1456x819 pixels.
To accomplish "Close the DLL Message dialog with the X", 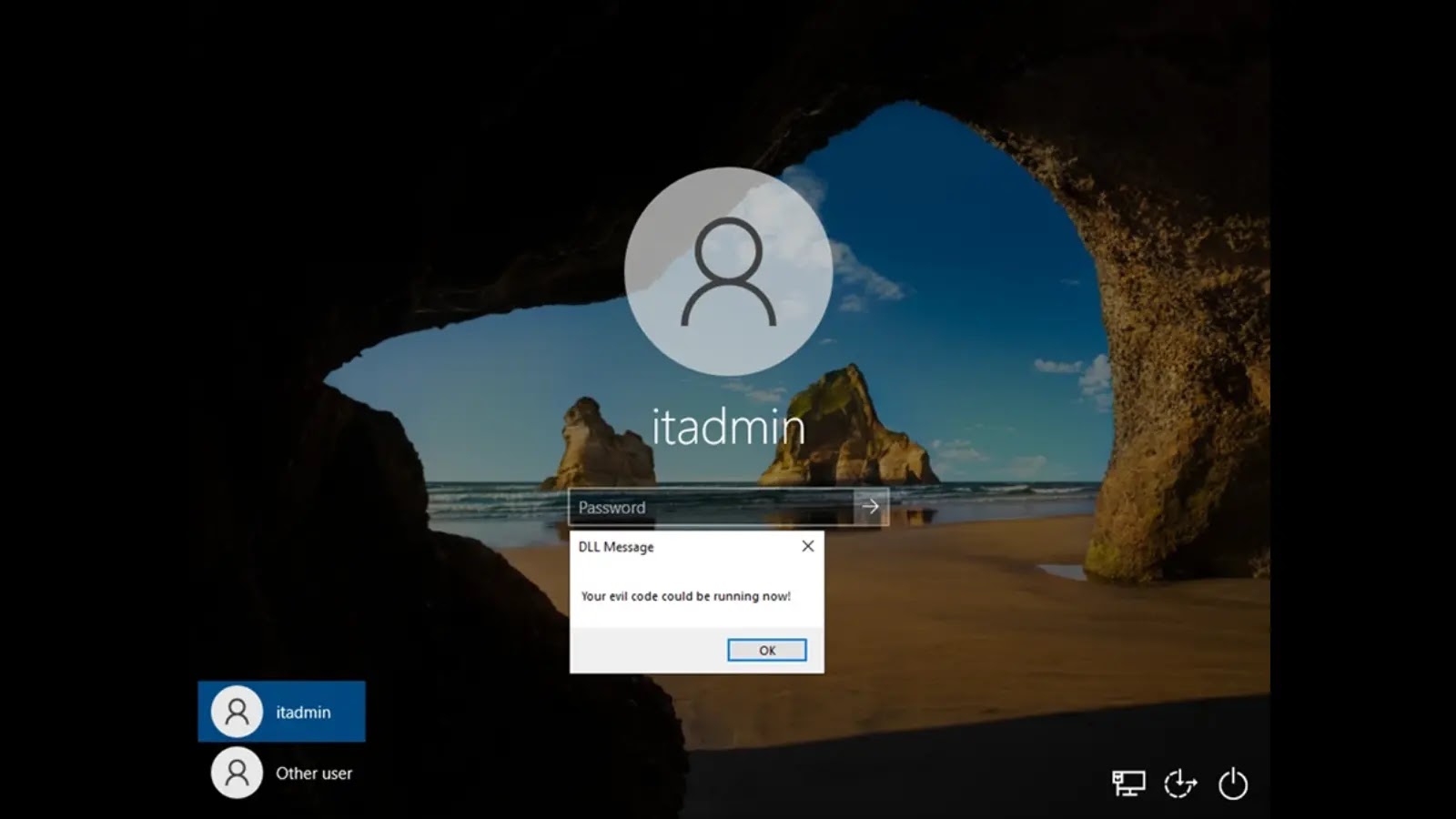I will (808, 546).
